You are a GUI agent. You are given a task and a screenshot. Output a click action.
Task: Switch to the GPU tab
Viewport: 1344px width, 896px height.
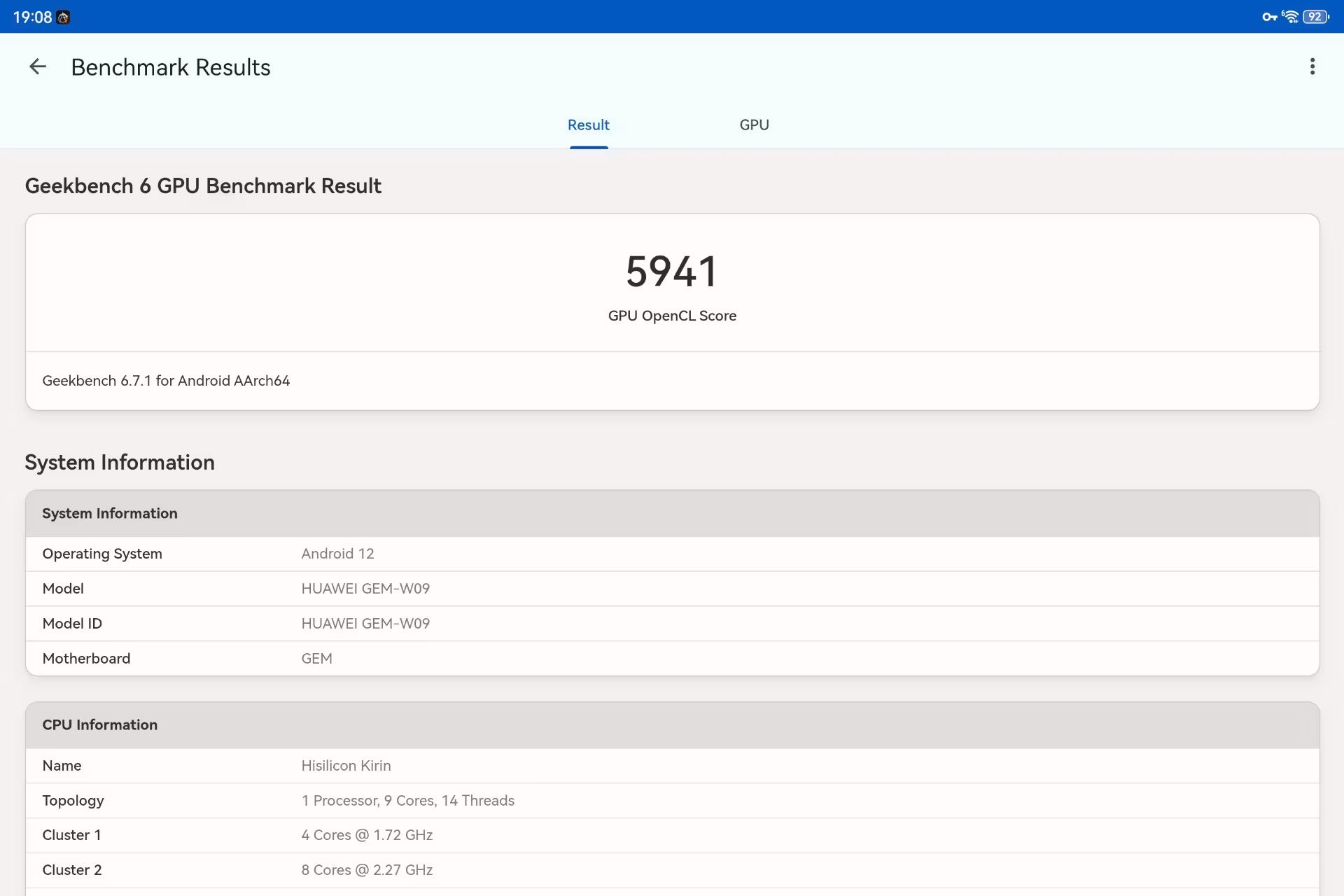(755, 125)
